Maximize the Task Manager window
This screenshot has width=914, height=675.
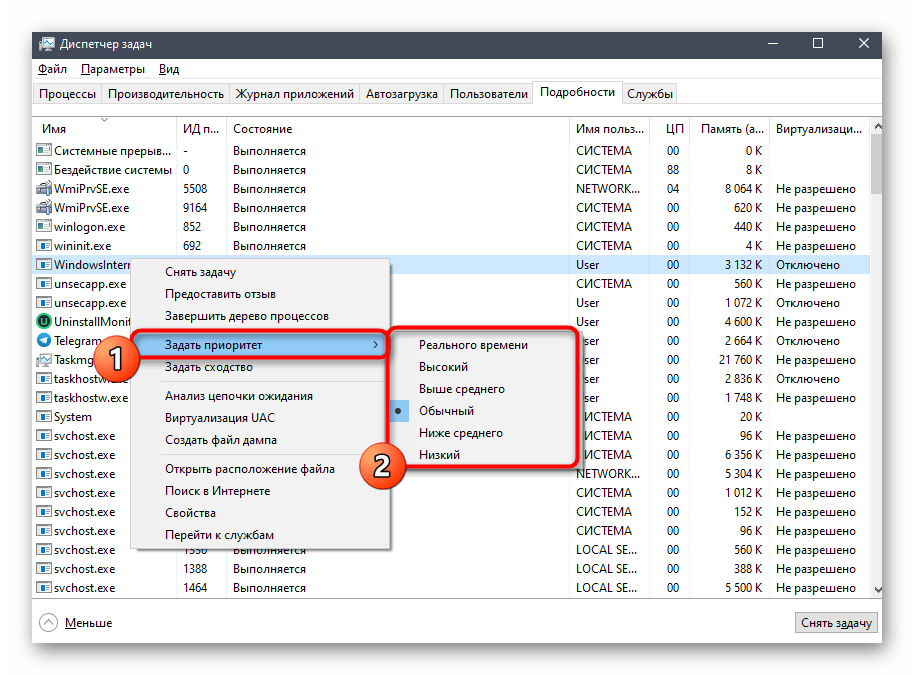click(x=818, y=44)
